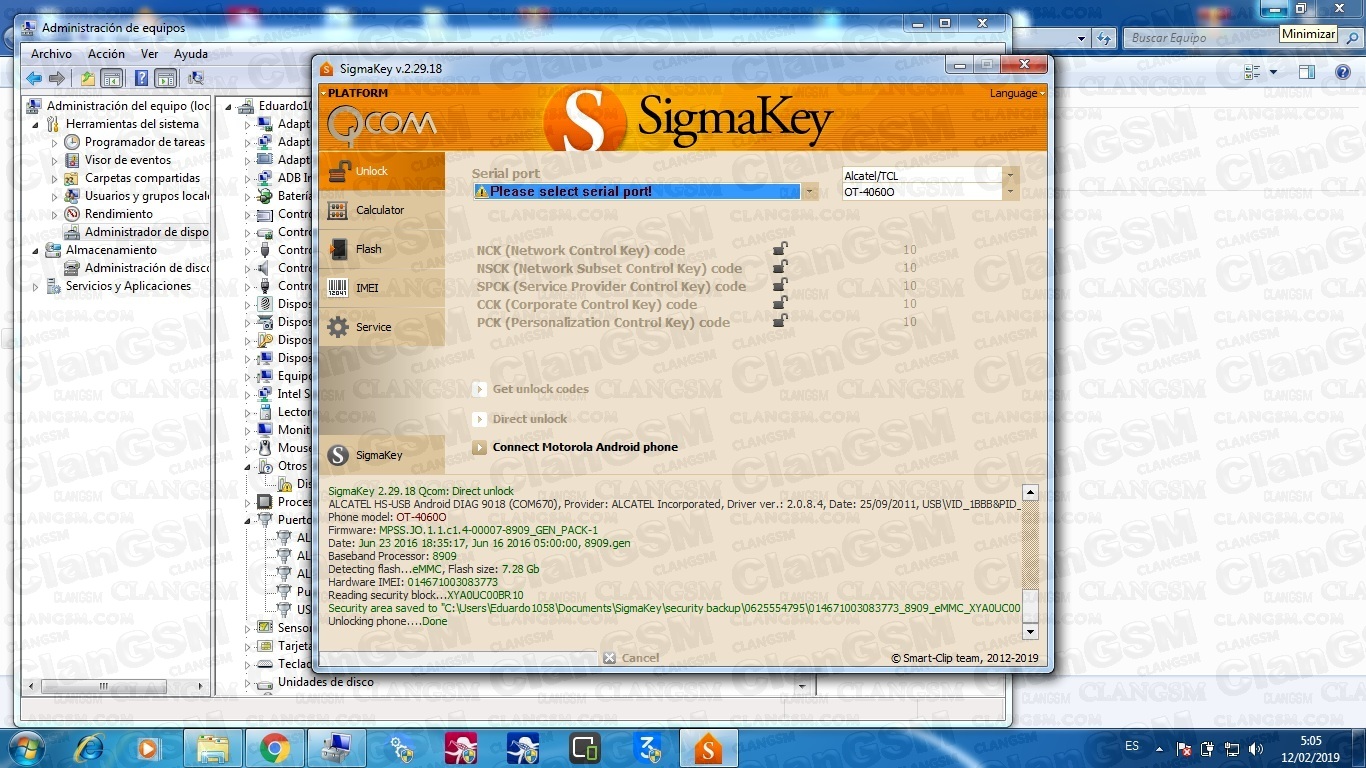The height and width of the screenshot is (768, 1366).
Task: Select the SigmaKey sidebar entry
Action: click(x=381, y=455)
